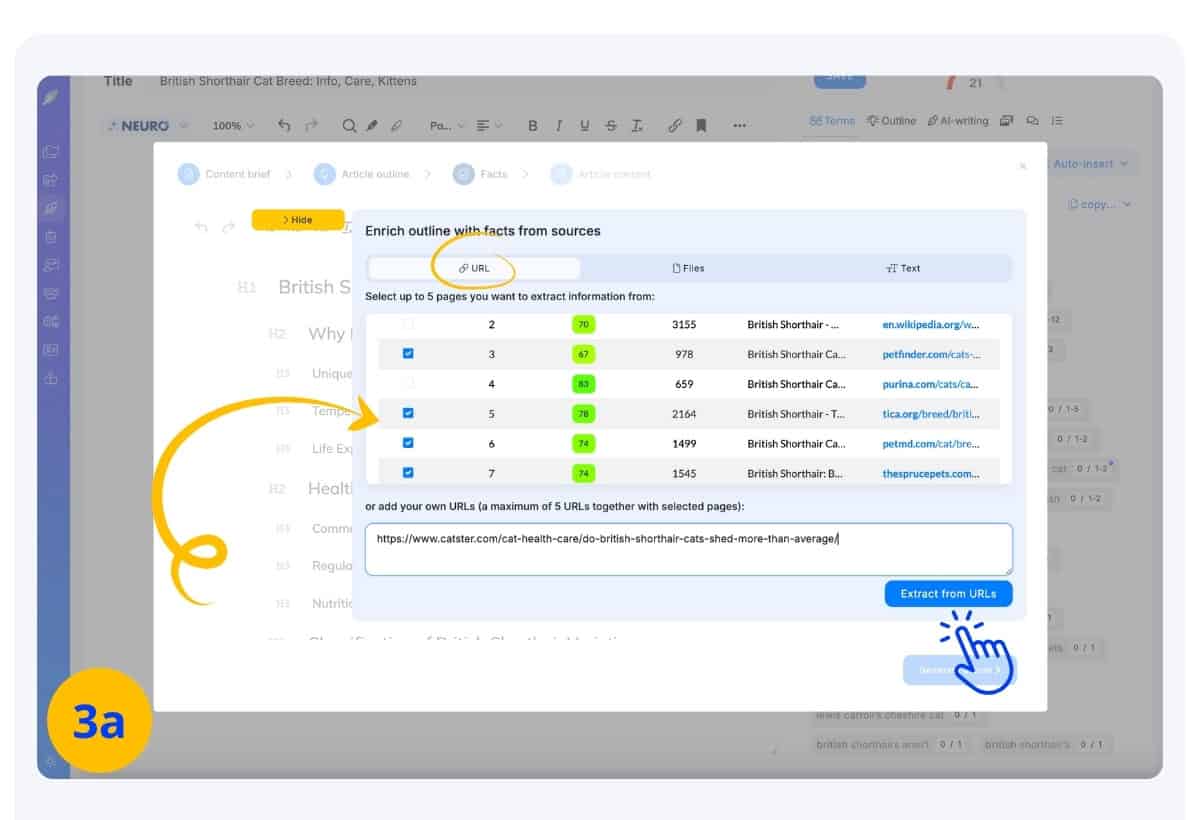Open the clipboard icon in left sidebar
Screen dimensions: 1200x820
51,237
